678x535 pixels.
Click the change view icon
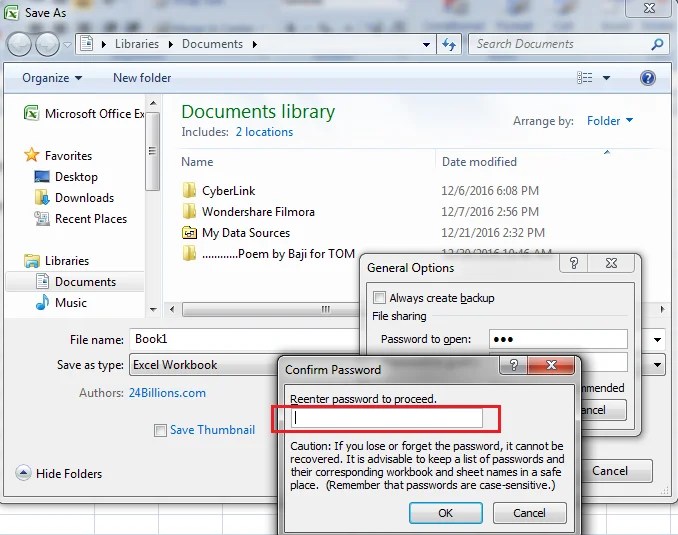(585, 78)
